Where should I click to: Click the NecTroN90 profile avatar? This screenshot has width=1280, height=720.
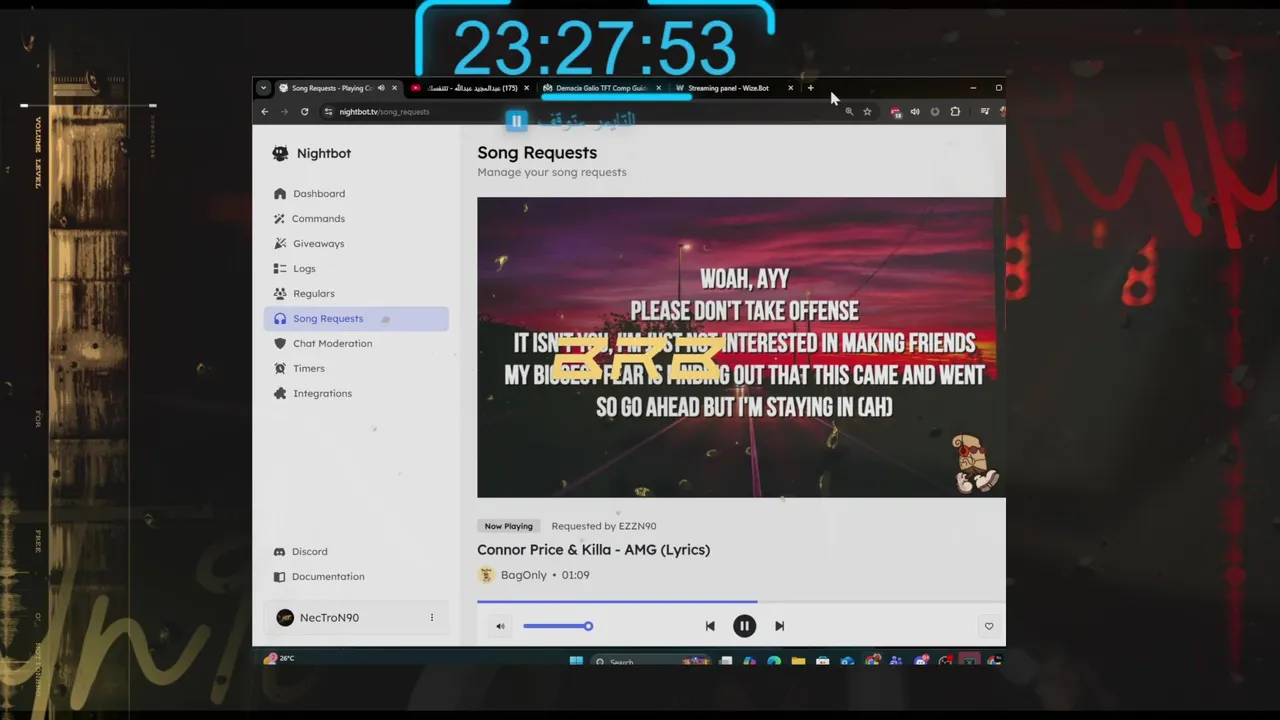[x=285, y=617]
